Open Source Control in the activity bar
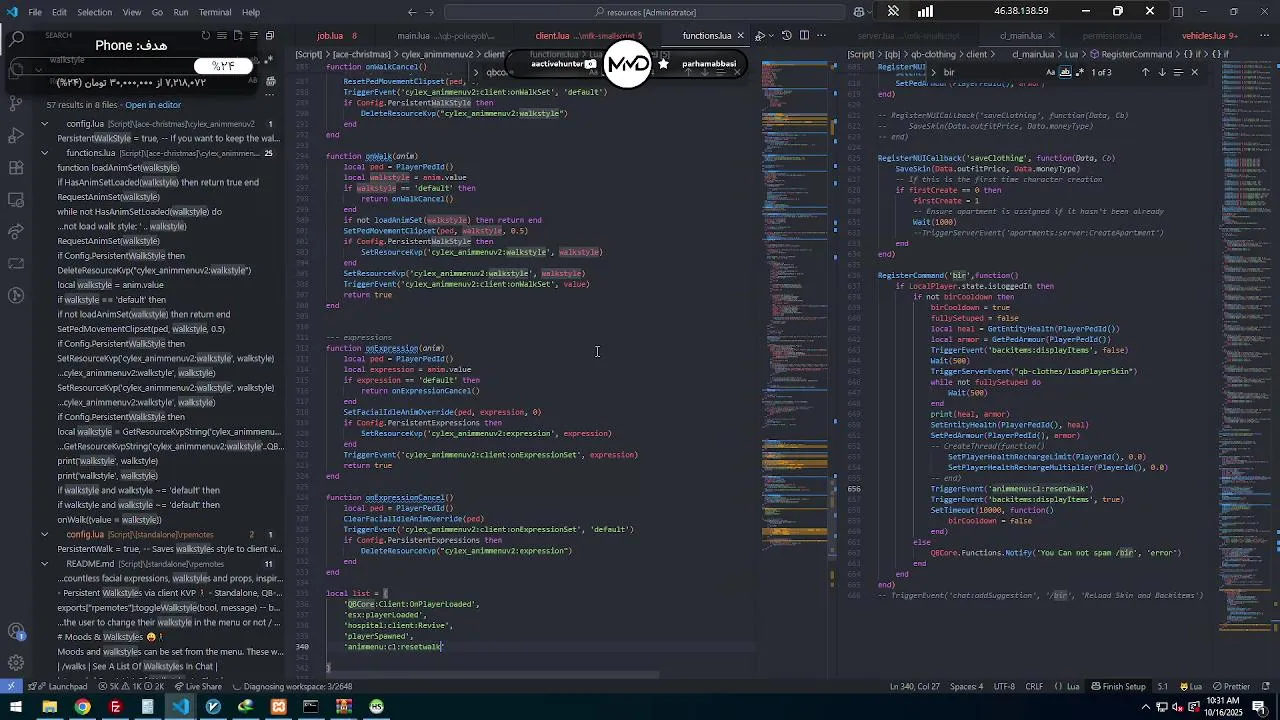Screen dimensions: 1280x720 [x=16, y=103]
